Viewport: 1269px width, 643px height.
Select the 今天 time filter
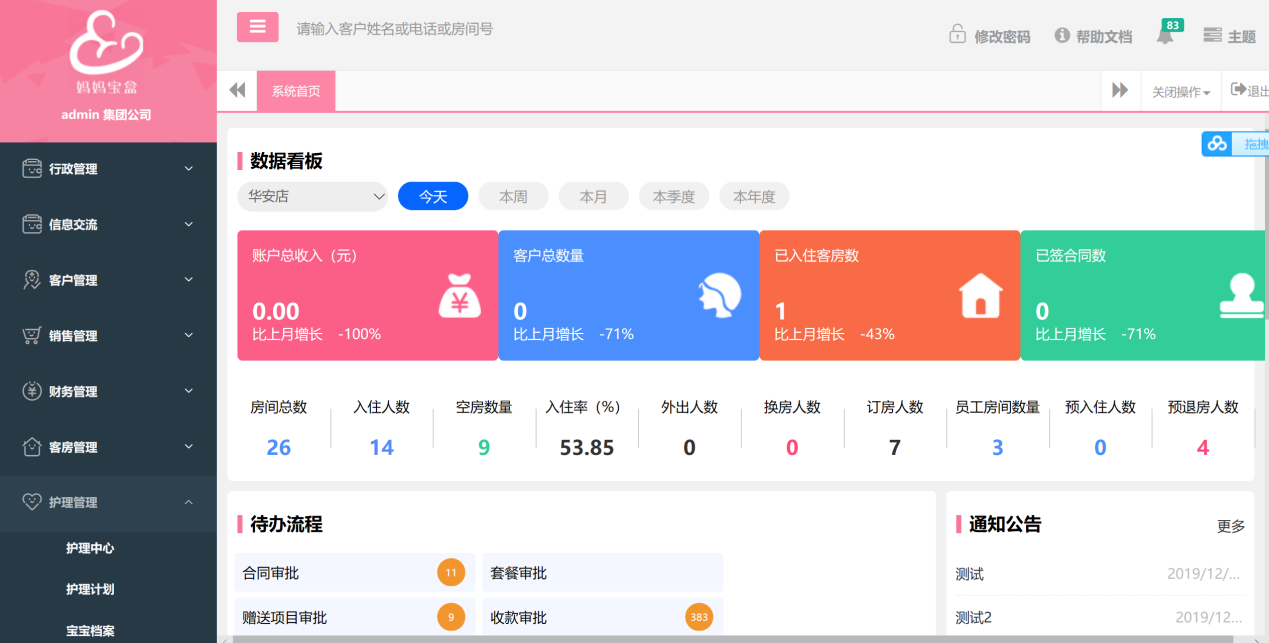[x=433, y=196]
